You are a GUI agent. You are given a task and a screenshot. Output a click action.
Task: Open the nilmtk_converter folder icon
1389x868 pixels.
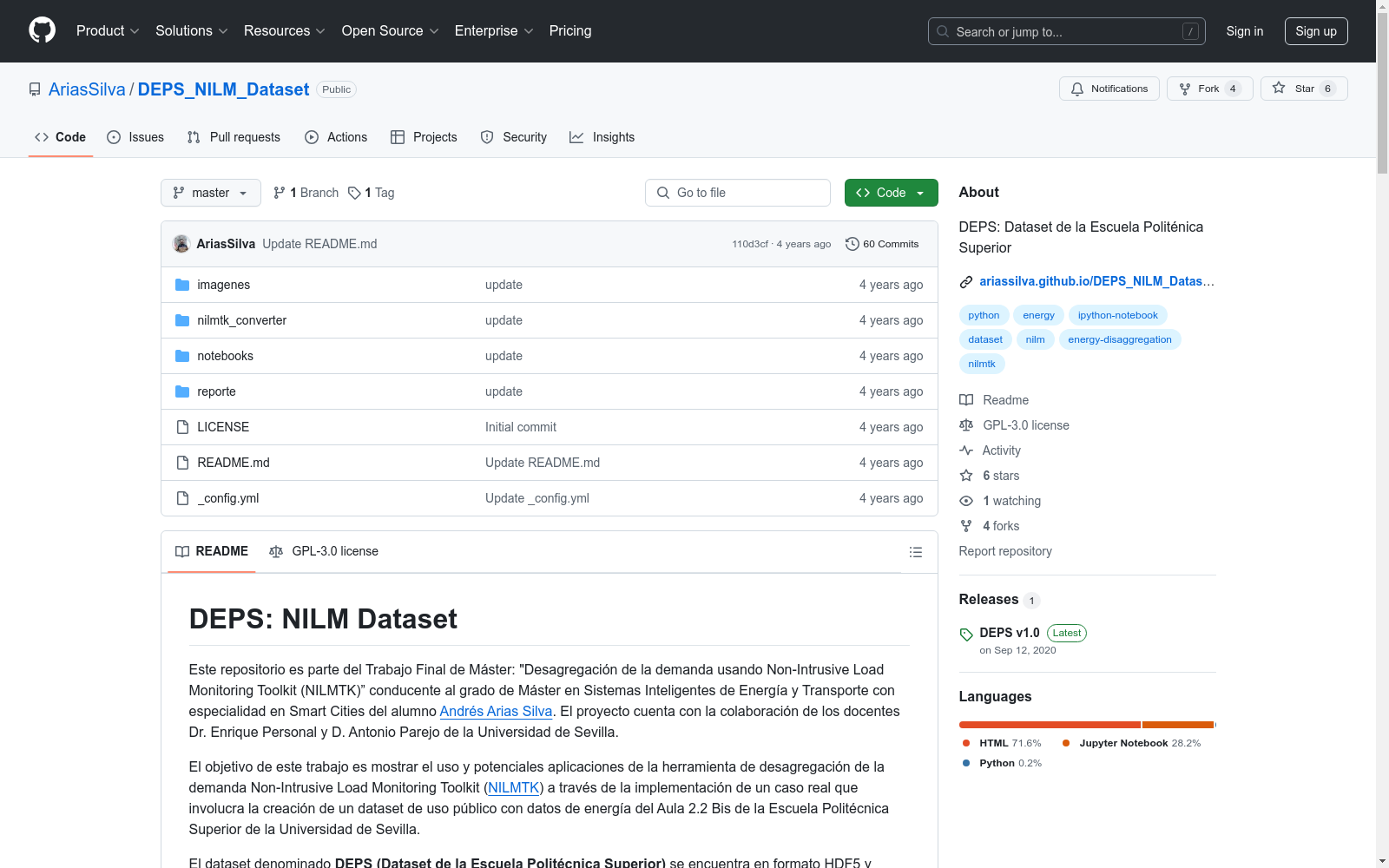[x=182, y=320]
